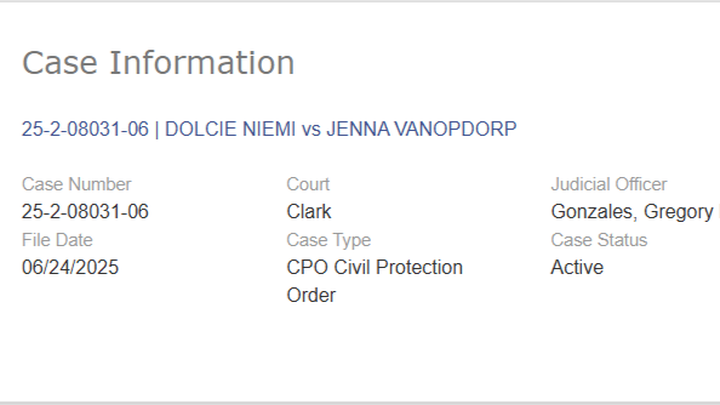Select the case number value below Case Number label

(85, 212)
